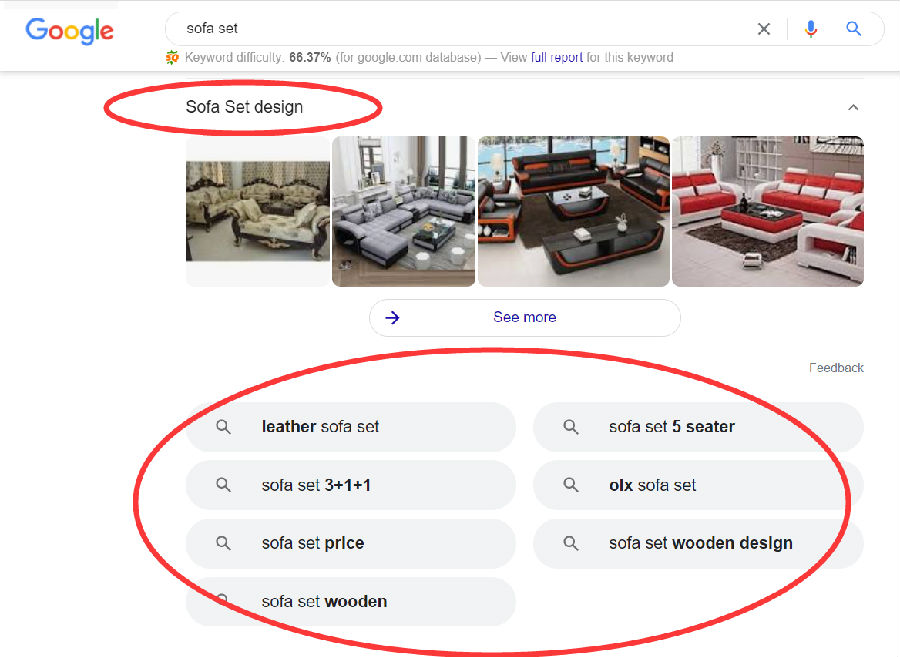Open the red and white sofa thumbnail
This screenshot has height=657, width=900.
768,211
